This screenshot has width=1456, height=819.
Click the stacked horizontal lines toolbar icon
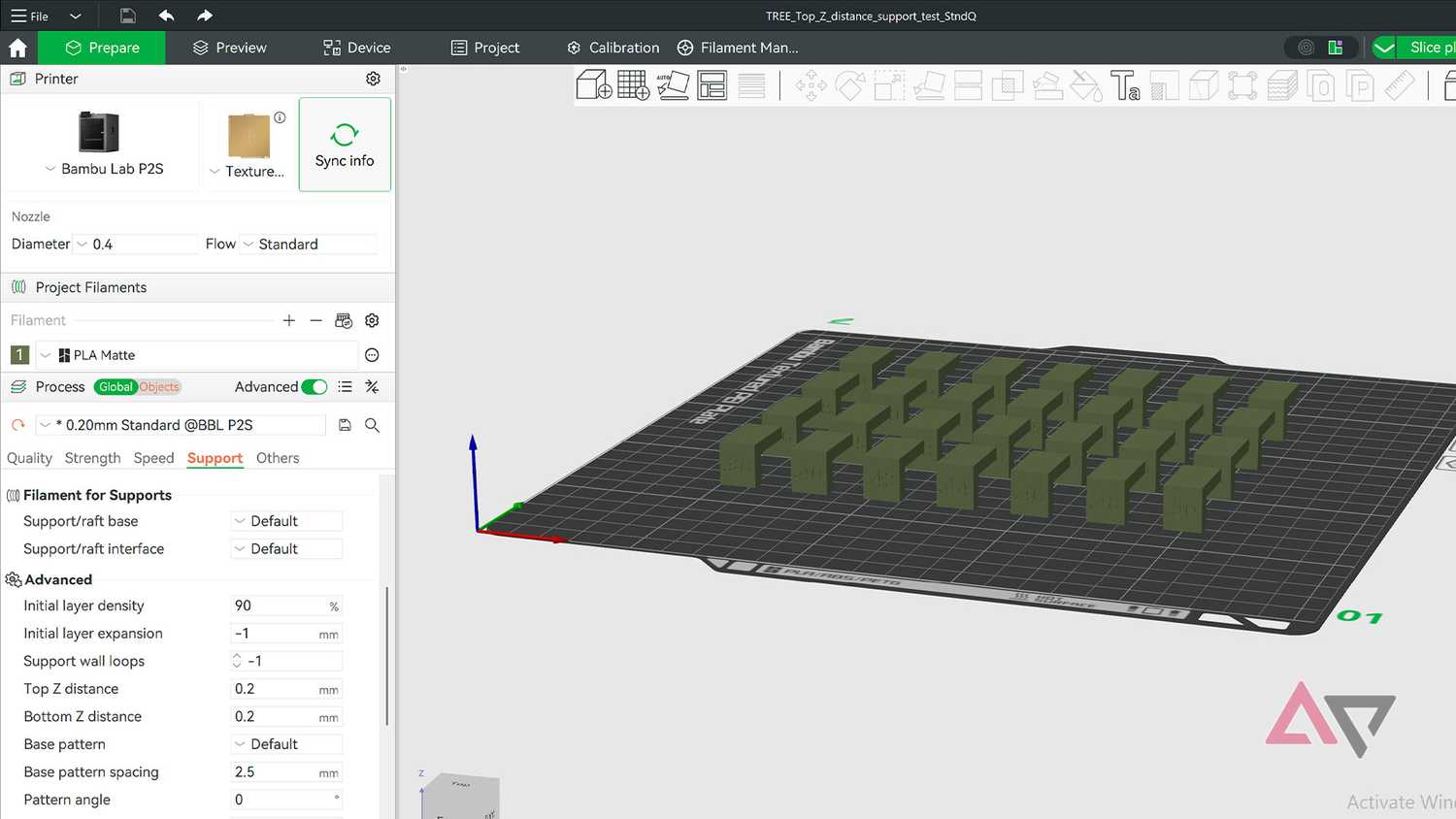751,85
